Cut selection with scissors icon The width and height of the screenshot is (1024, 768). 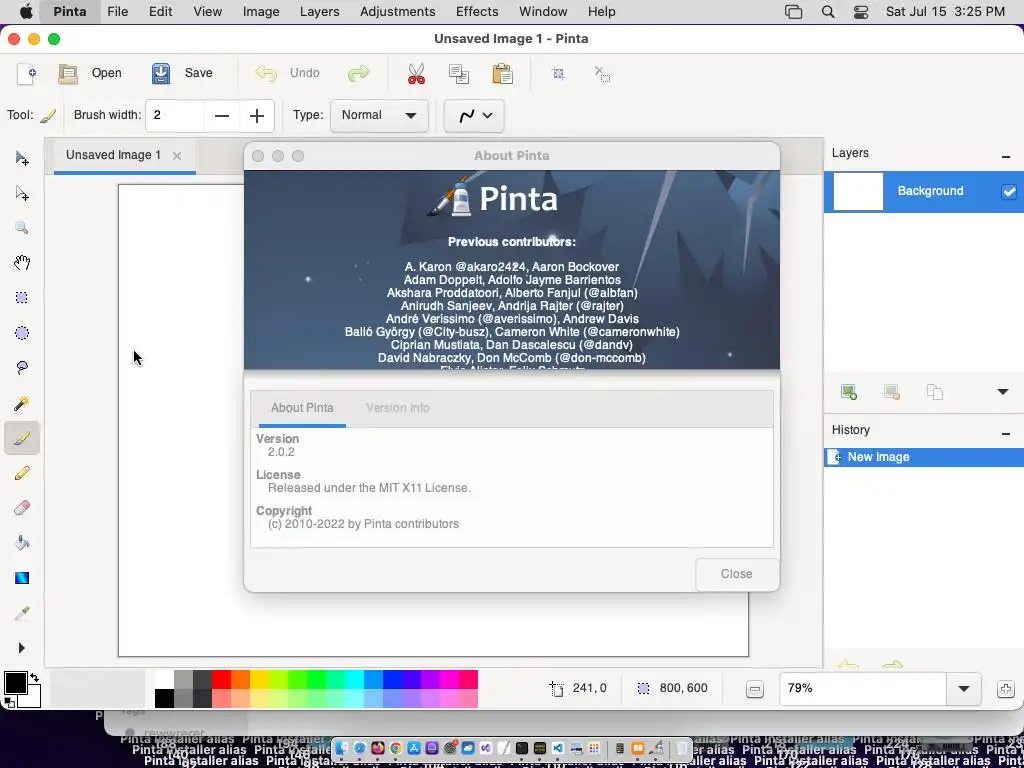(416, 73)
